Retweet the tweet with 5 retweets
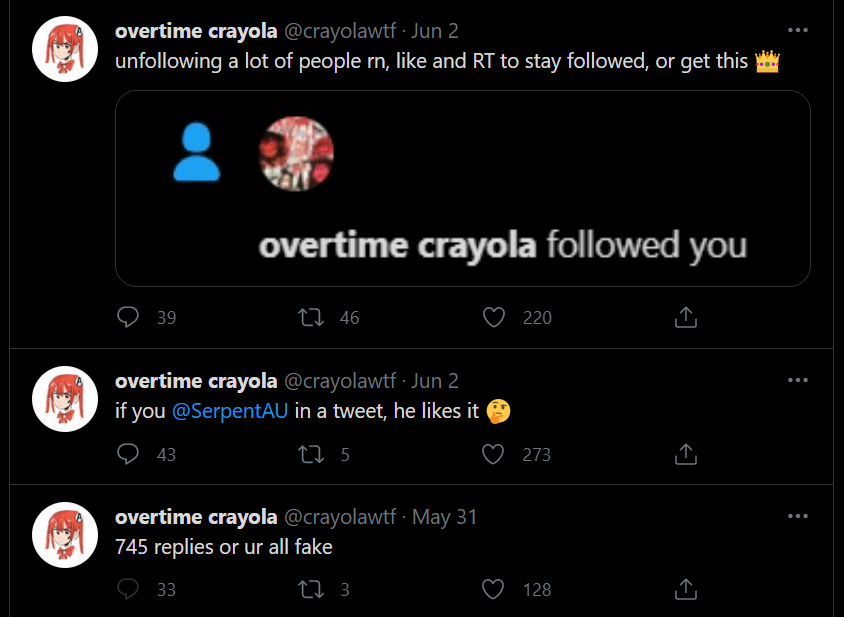 pyautogui.click(x=311, y=454)
